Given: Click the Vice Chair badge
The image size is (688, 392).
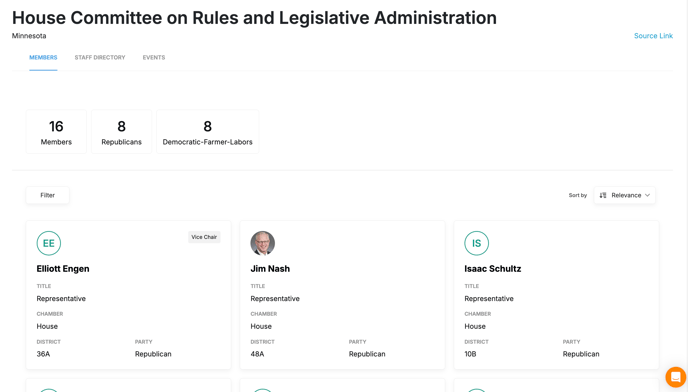Looking at the screenshot, I should [x=204, y=237].
